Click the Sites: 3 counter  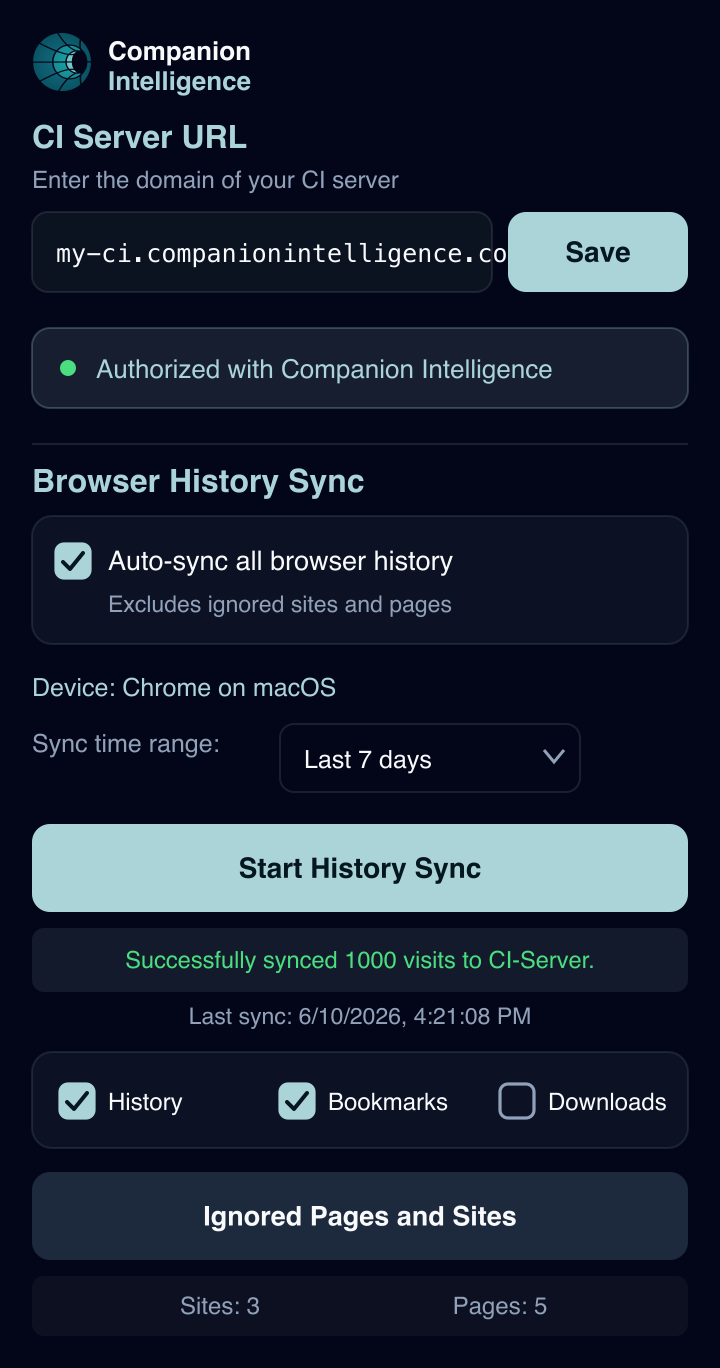[x=220, y=1306]
